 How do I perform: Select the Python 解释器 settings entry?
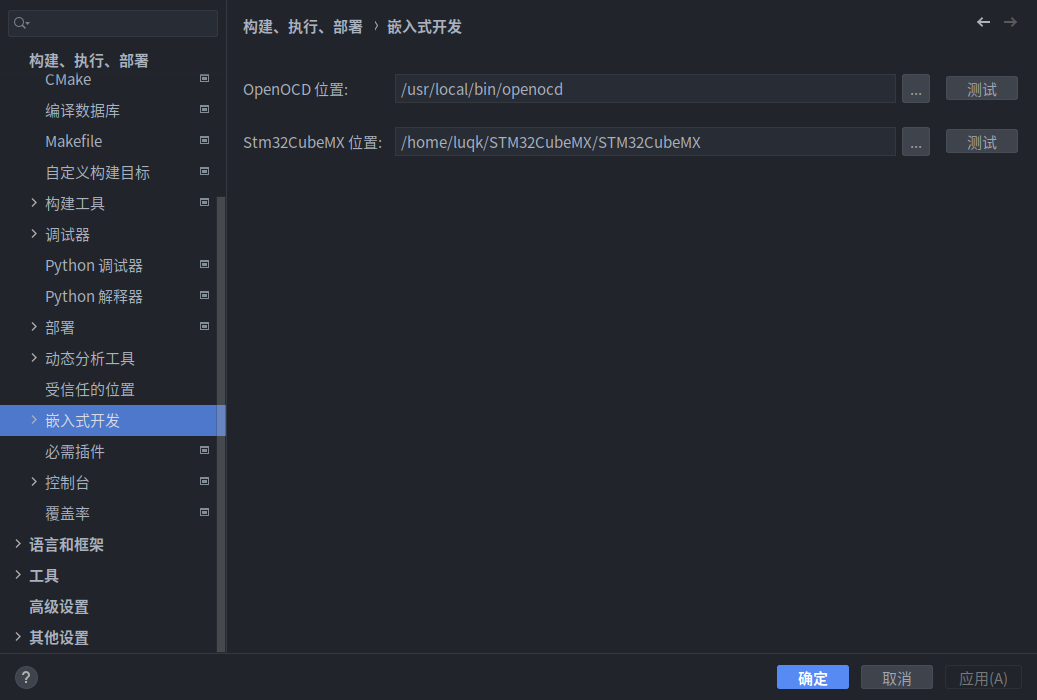tap(96, 296)
